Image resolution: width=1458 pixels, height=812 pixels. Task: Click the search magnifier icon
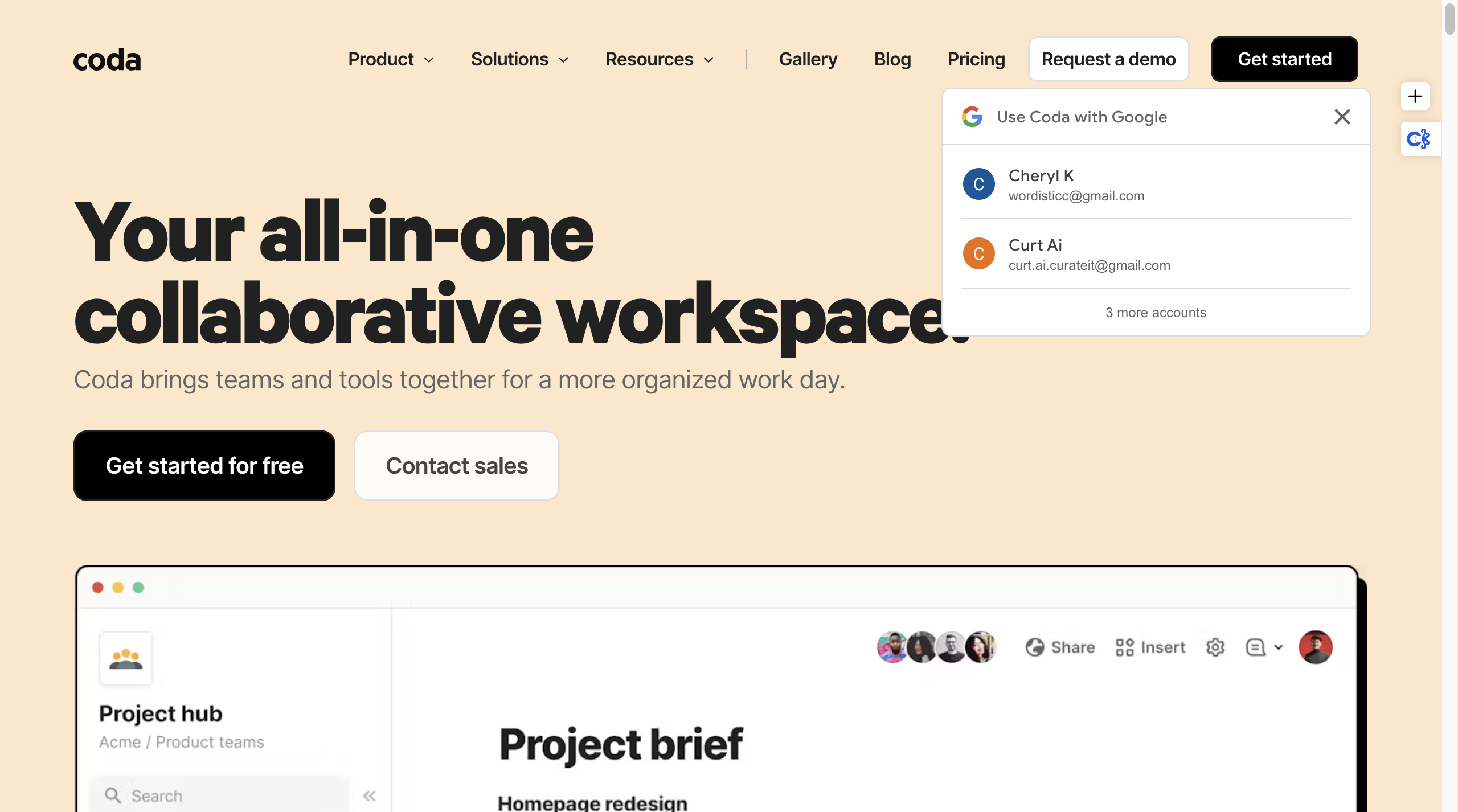tap(113, 795)
